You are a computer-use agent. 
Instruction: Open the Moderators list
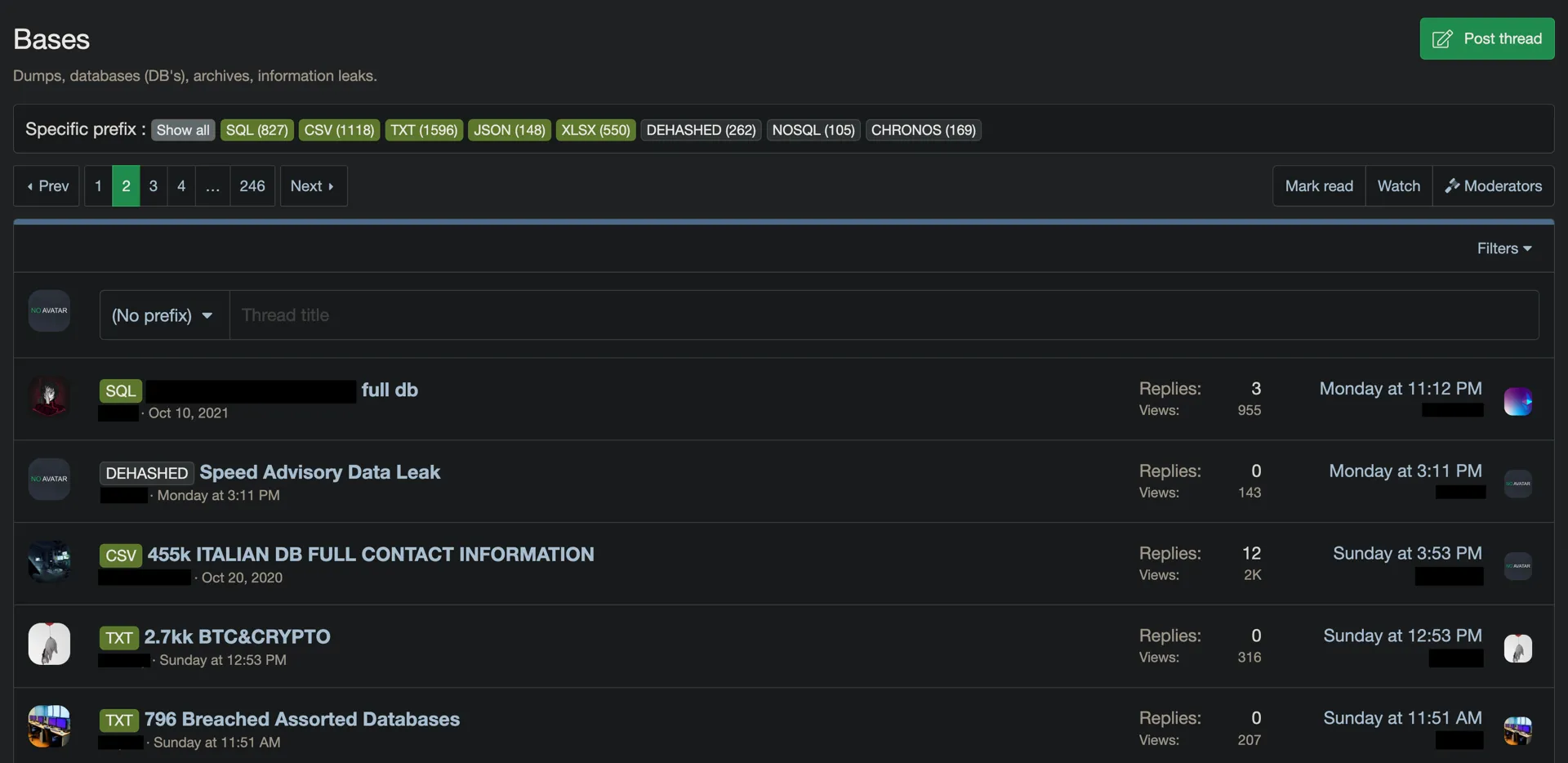1493,186
